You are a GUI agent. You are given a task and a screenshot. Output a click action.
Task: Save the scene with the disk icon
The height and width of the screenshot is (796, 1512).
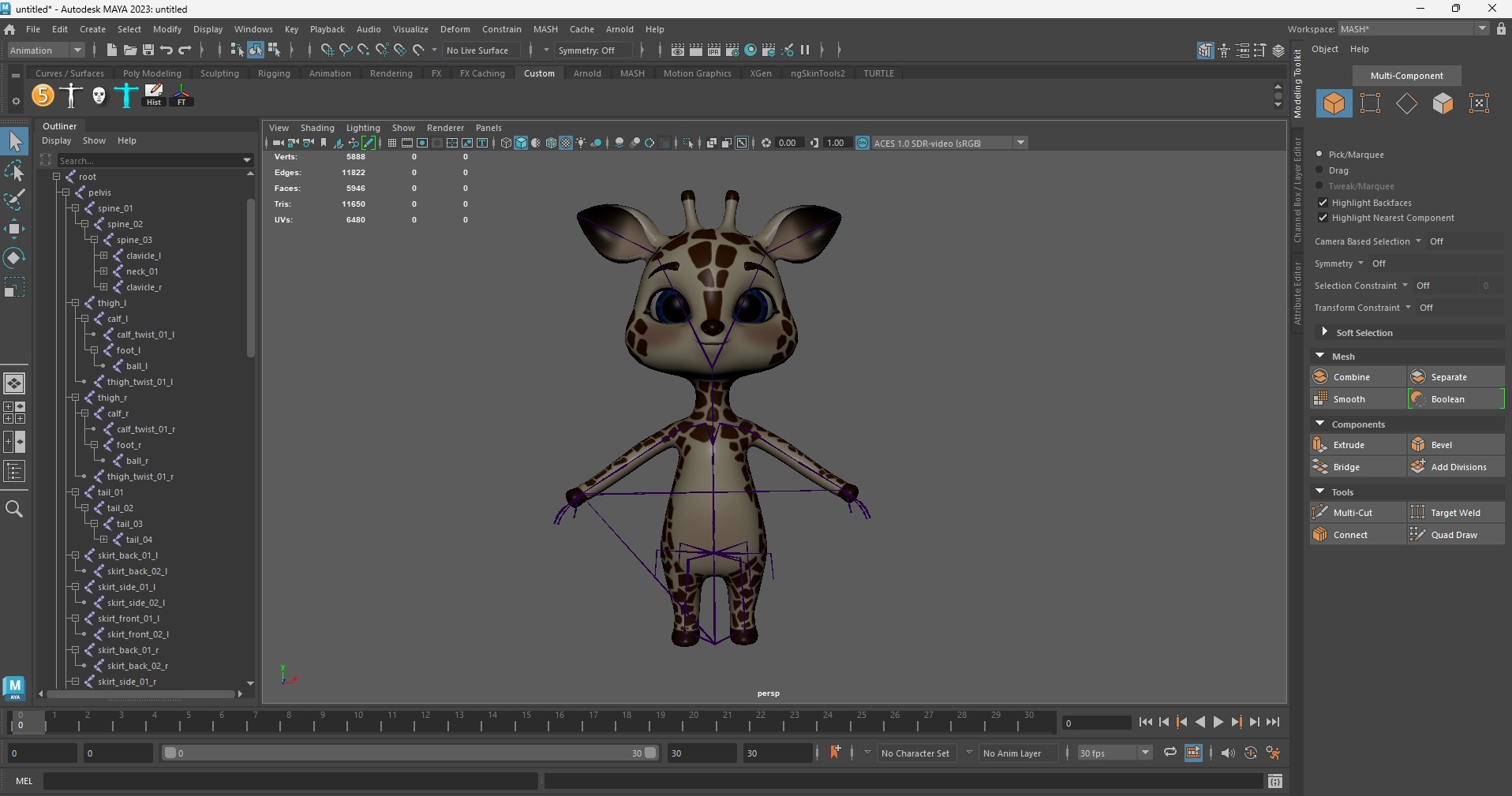coord(148,50)
